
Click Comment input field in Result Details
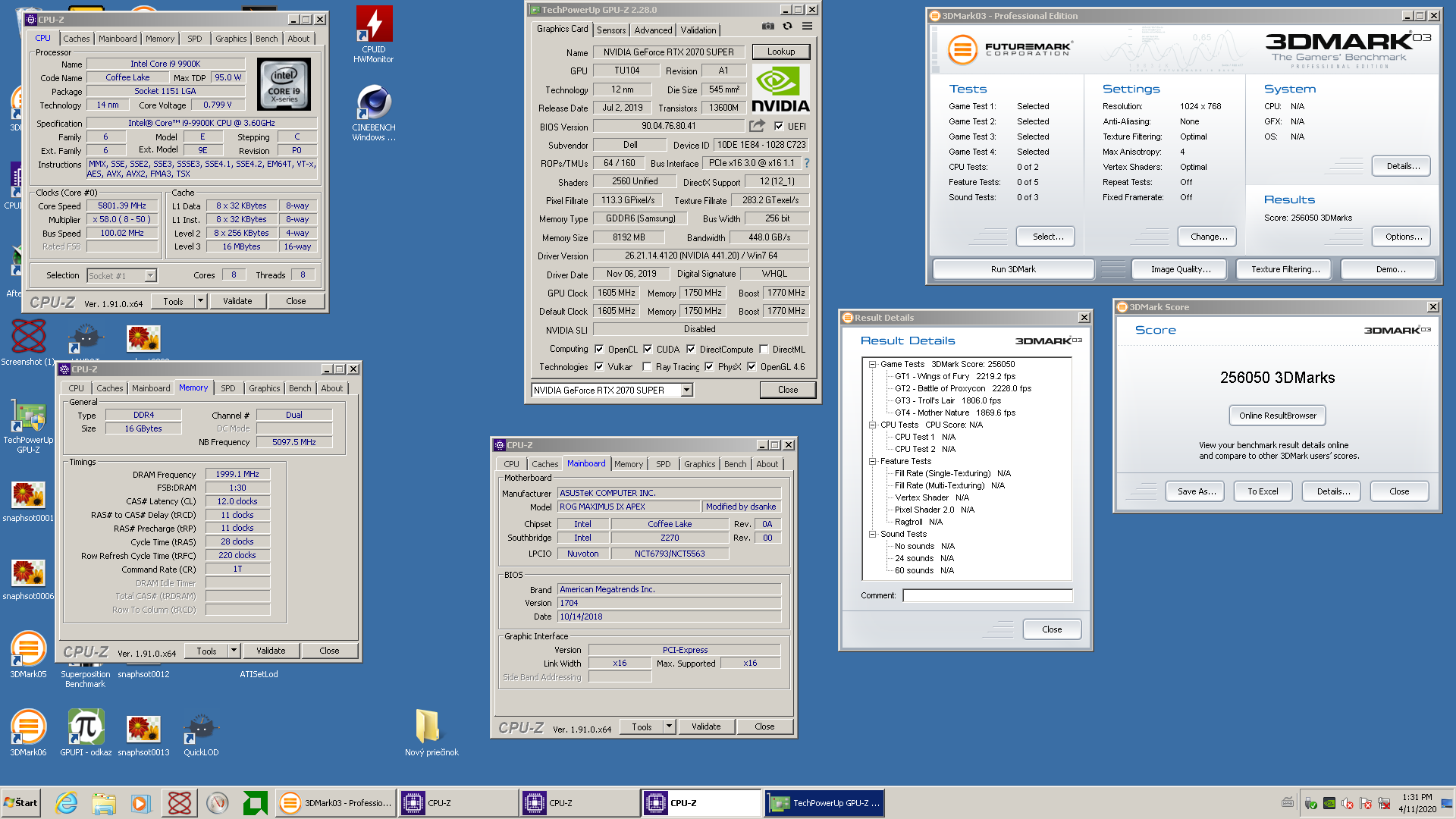(x=987, y=596)
